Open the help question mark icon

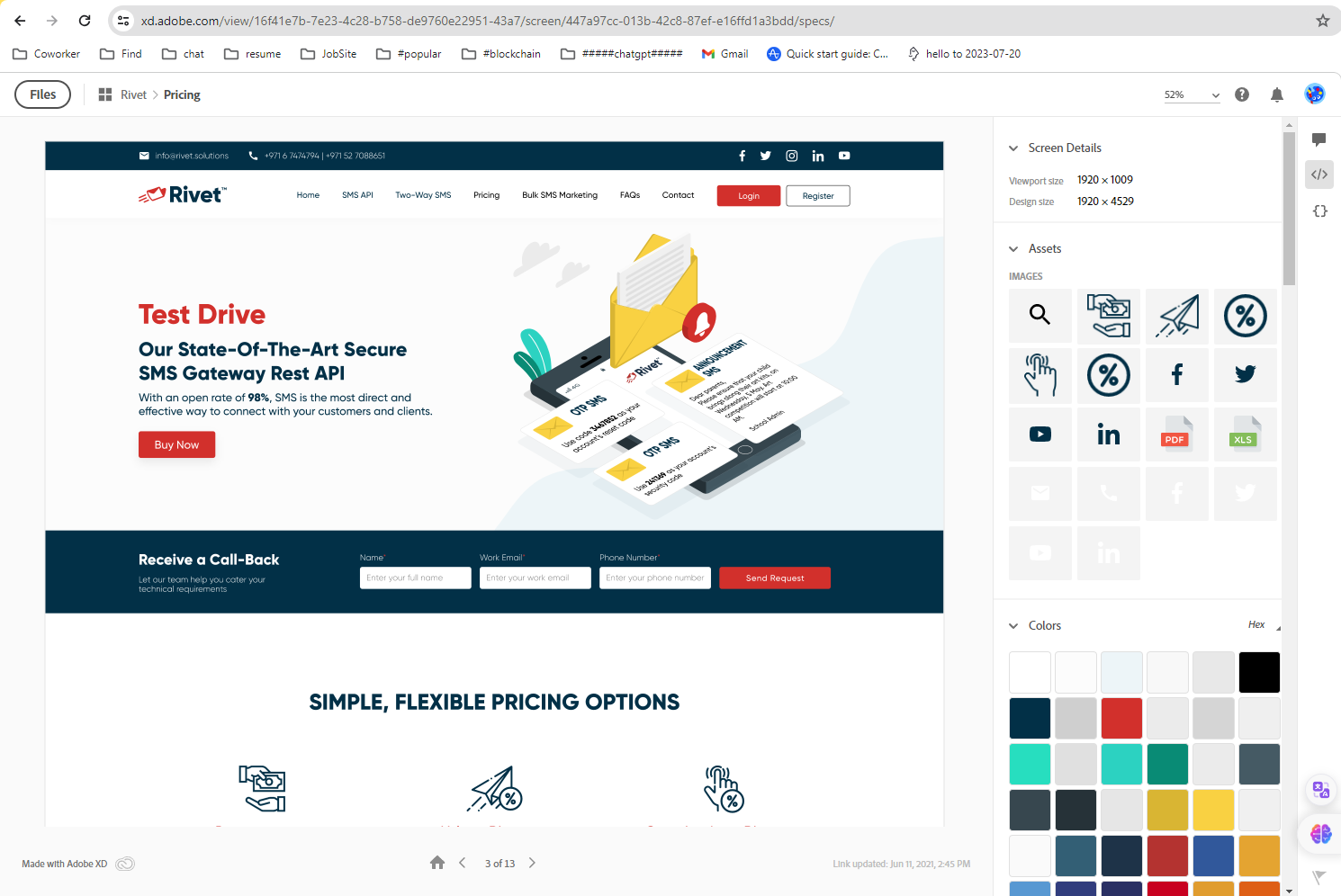pos(1242,94)
